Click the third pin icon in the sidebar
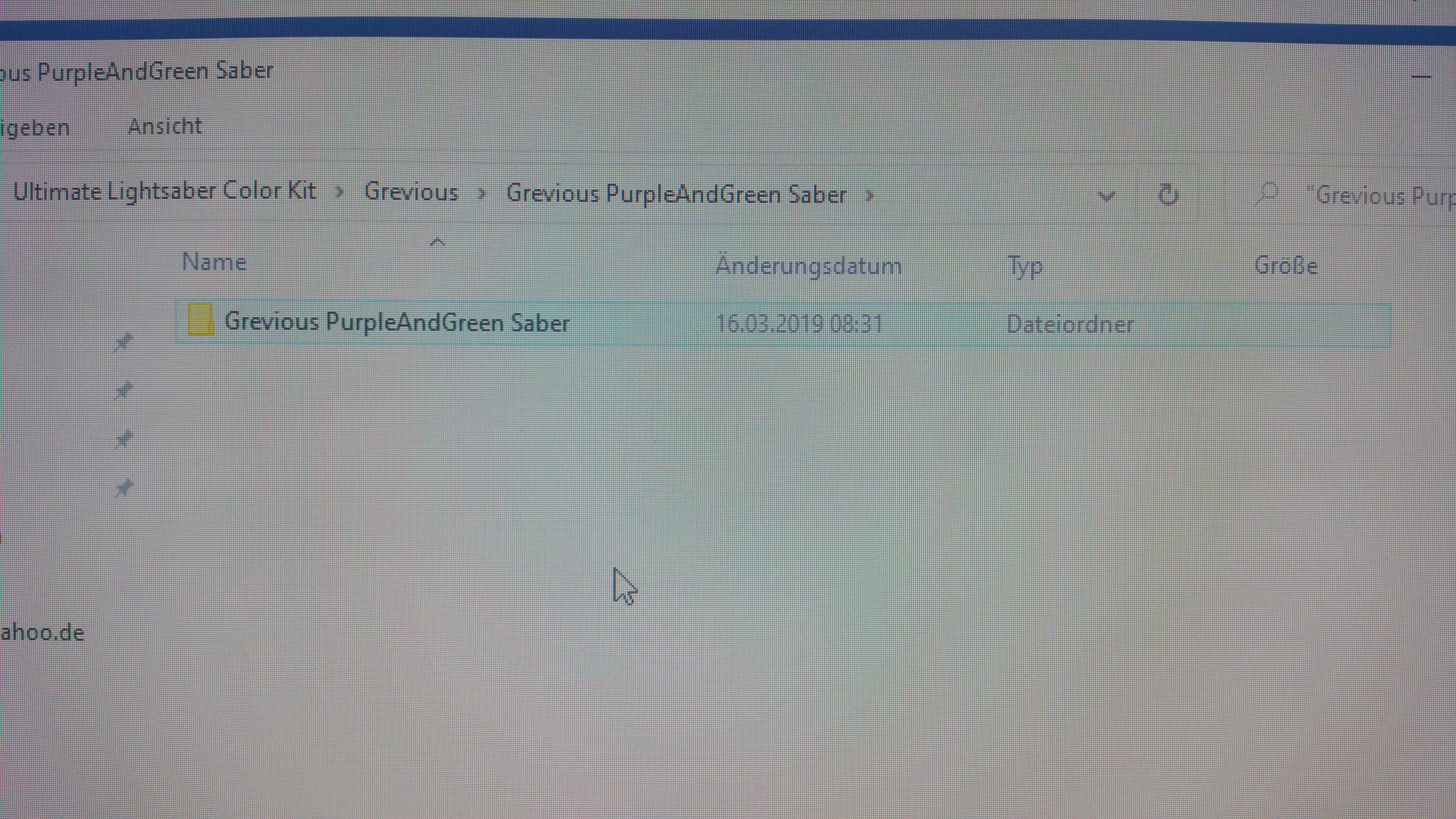This screenshot has width=1456, height=819. pyautogui.click(x=123, y=439)
